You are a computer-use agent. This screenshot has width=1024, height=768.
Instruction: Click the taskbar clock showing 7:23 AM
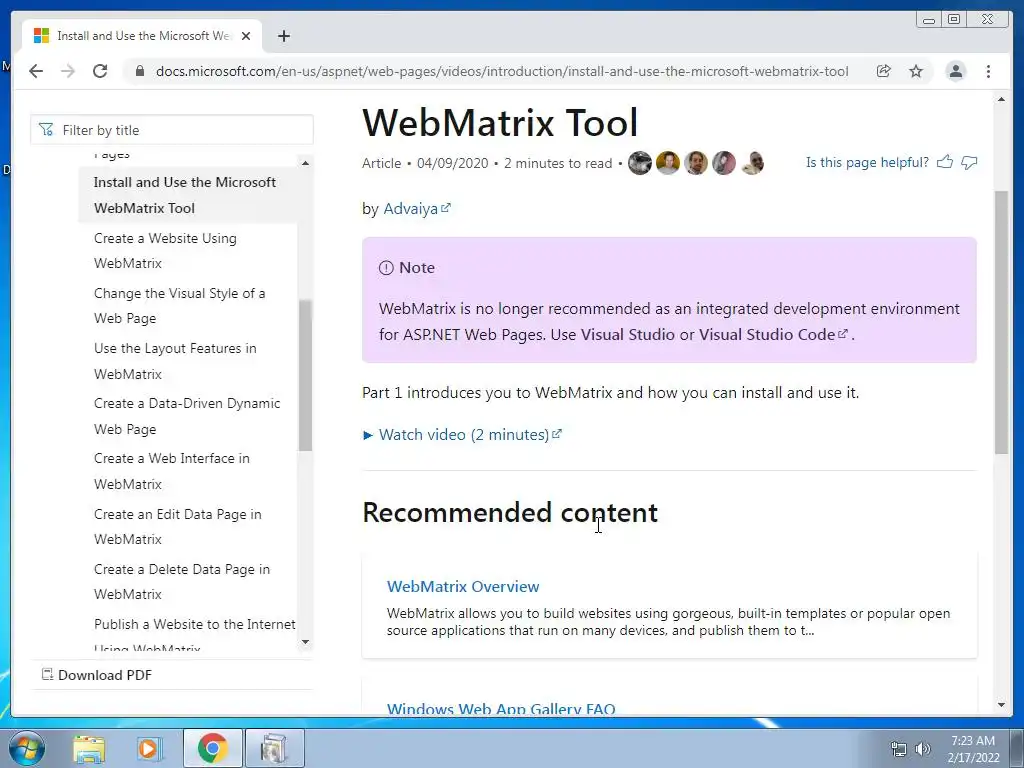973,748
